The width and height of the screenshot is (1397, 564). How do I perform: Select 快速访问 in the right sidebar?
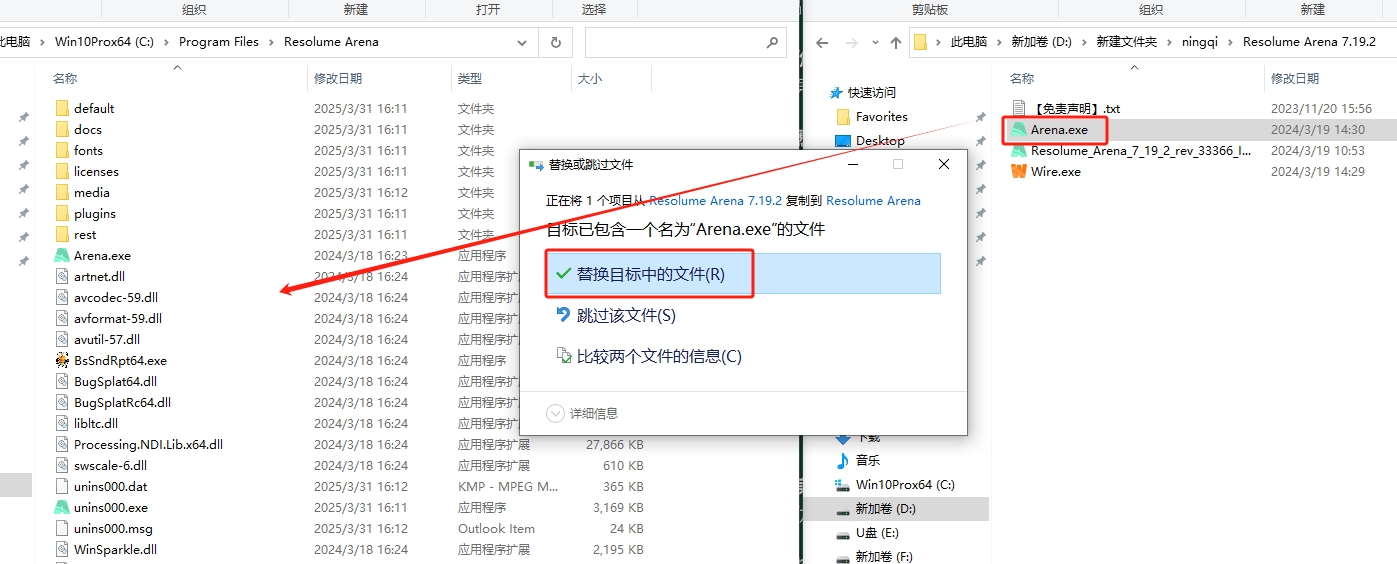(x=872, y=92)
